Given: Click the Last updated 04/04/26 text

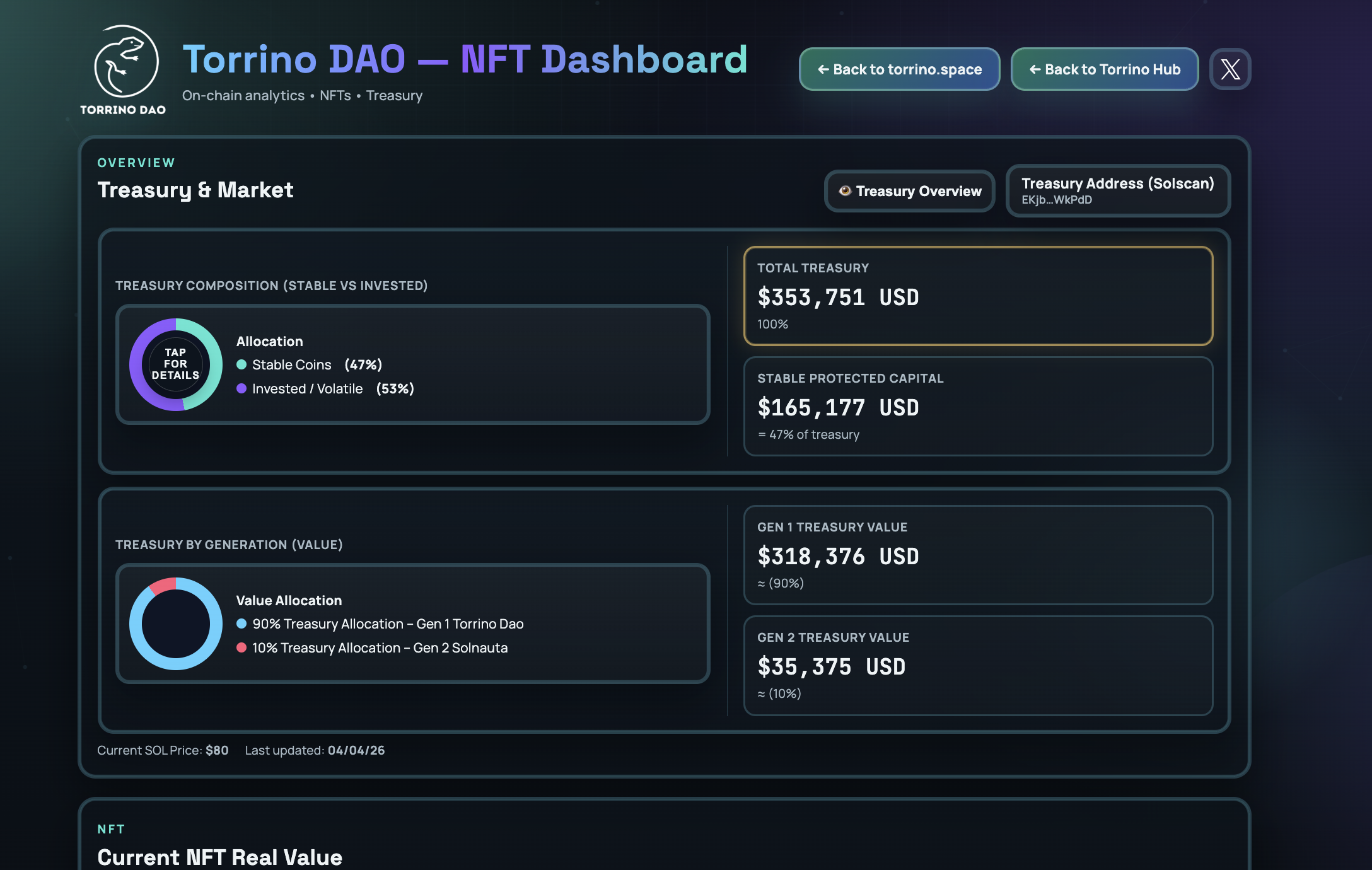Looking at the screenshot, I should (x=314, y=750).
